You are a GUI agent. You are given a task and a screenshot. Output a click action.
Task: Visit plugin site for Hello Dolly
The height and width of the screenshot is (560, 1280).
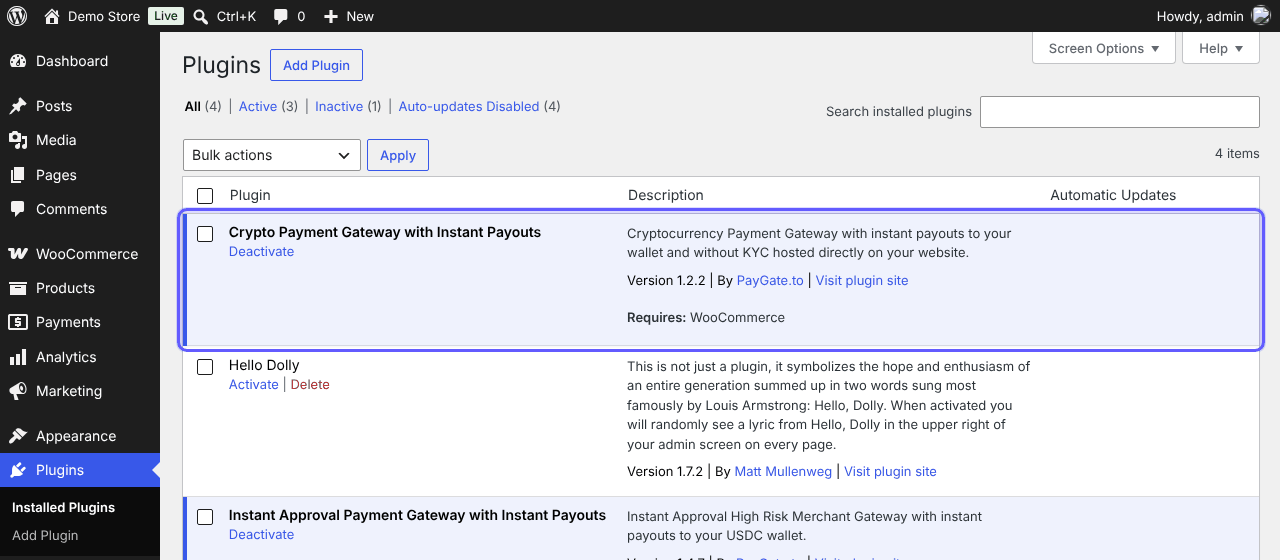point(890,471)
